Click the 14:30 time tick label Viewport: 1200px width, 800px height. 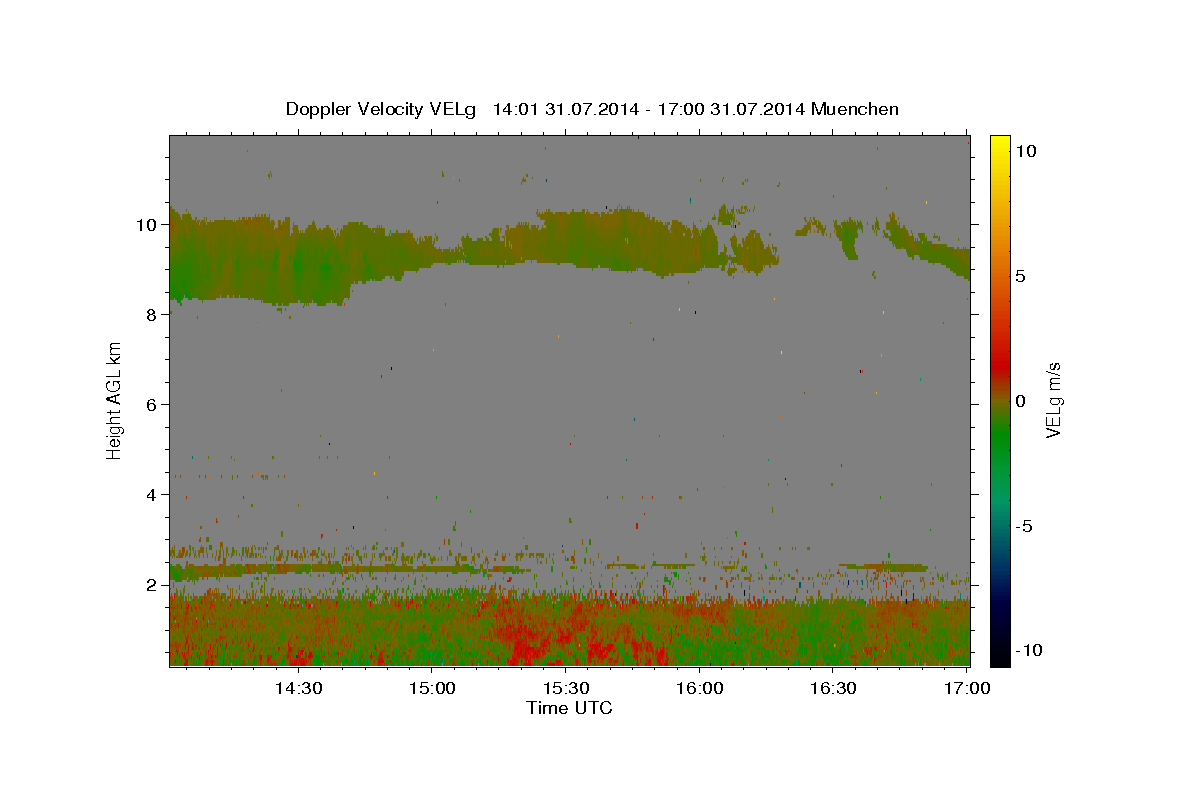(297, 688)
